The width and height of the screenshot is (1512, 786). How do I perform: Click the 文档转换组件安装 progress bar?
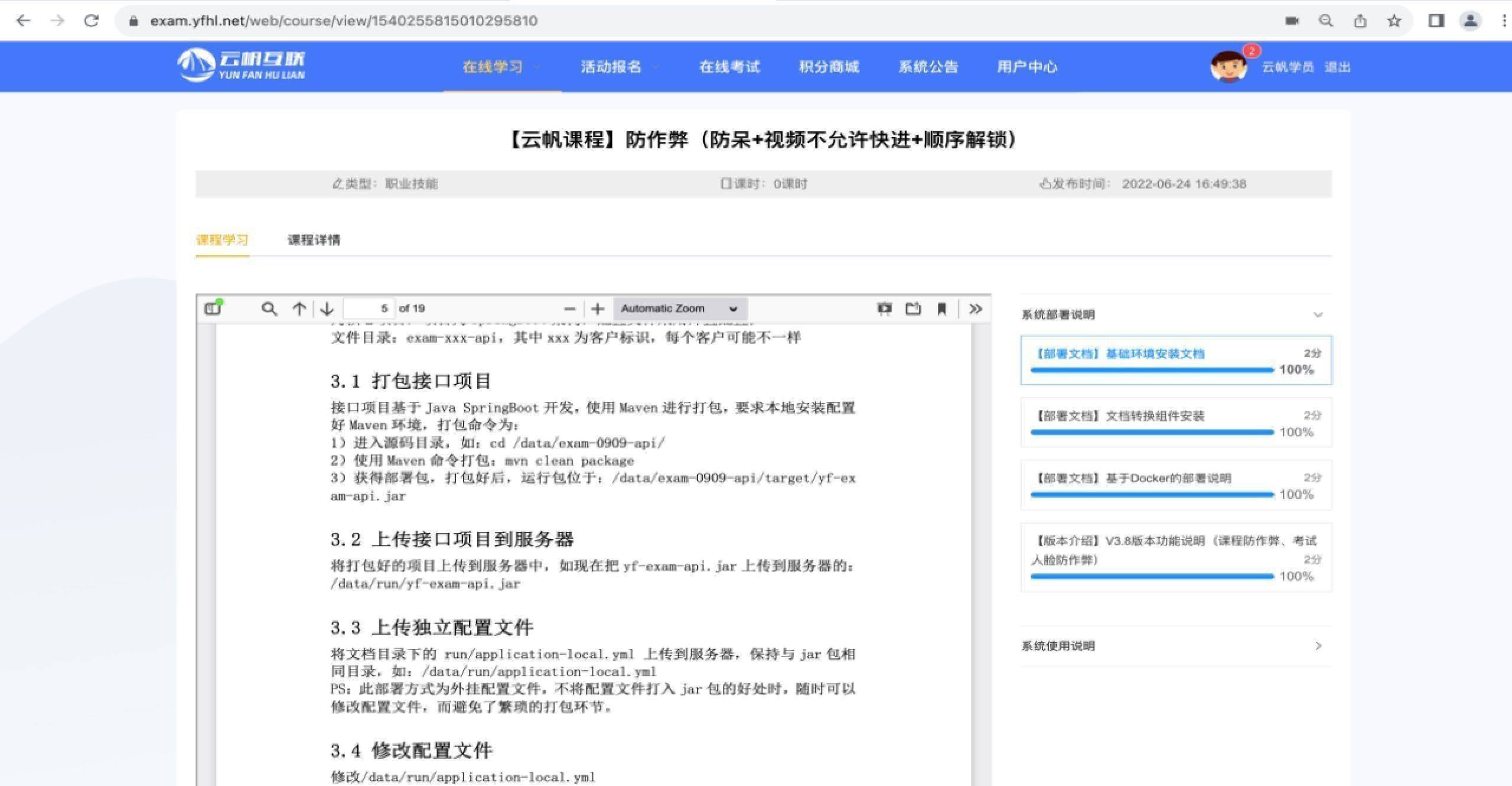1152,433
